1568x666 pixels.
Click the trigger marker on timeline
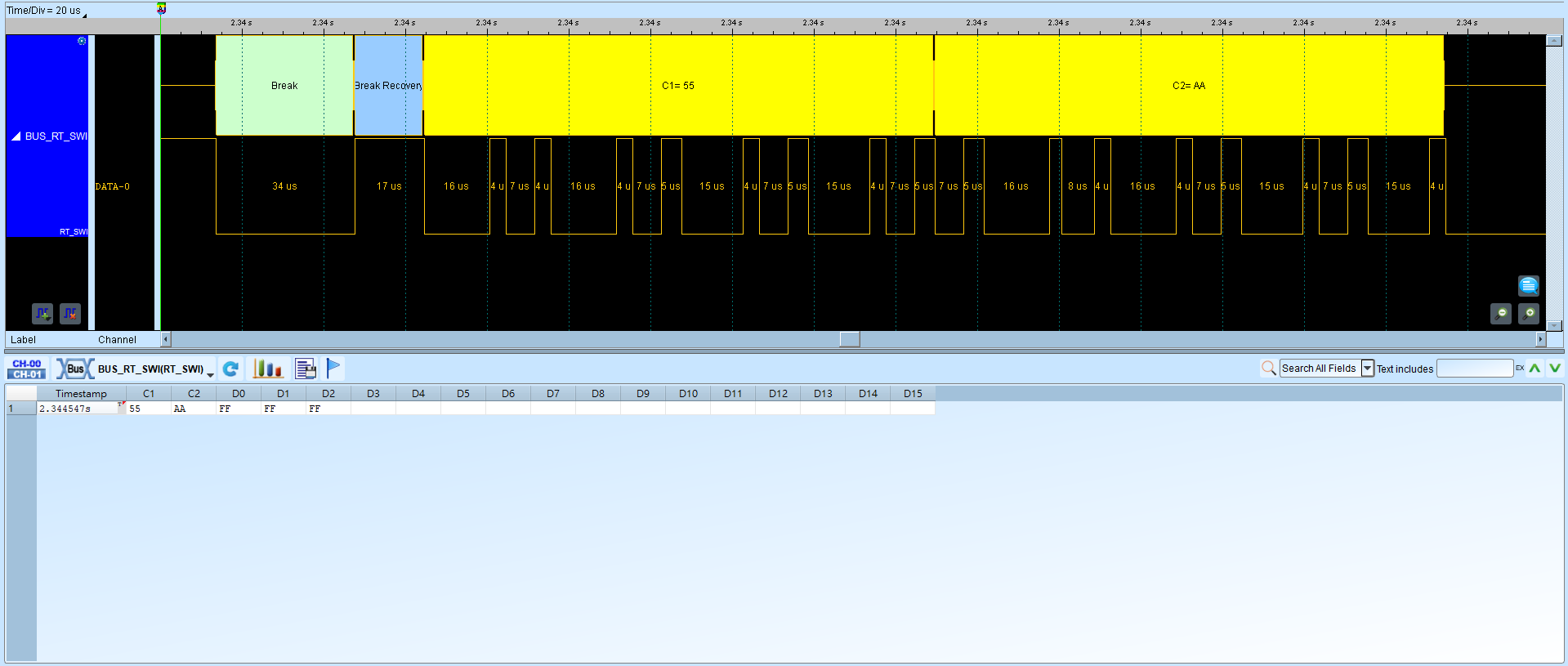(x=161, y=8)
